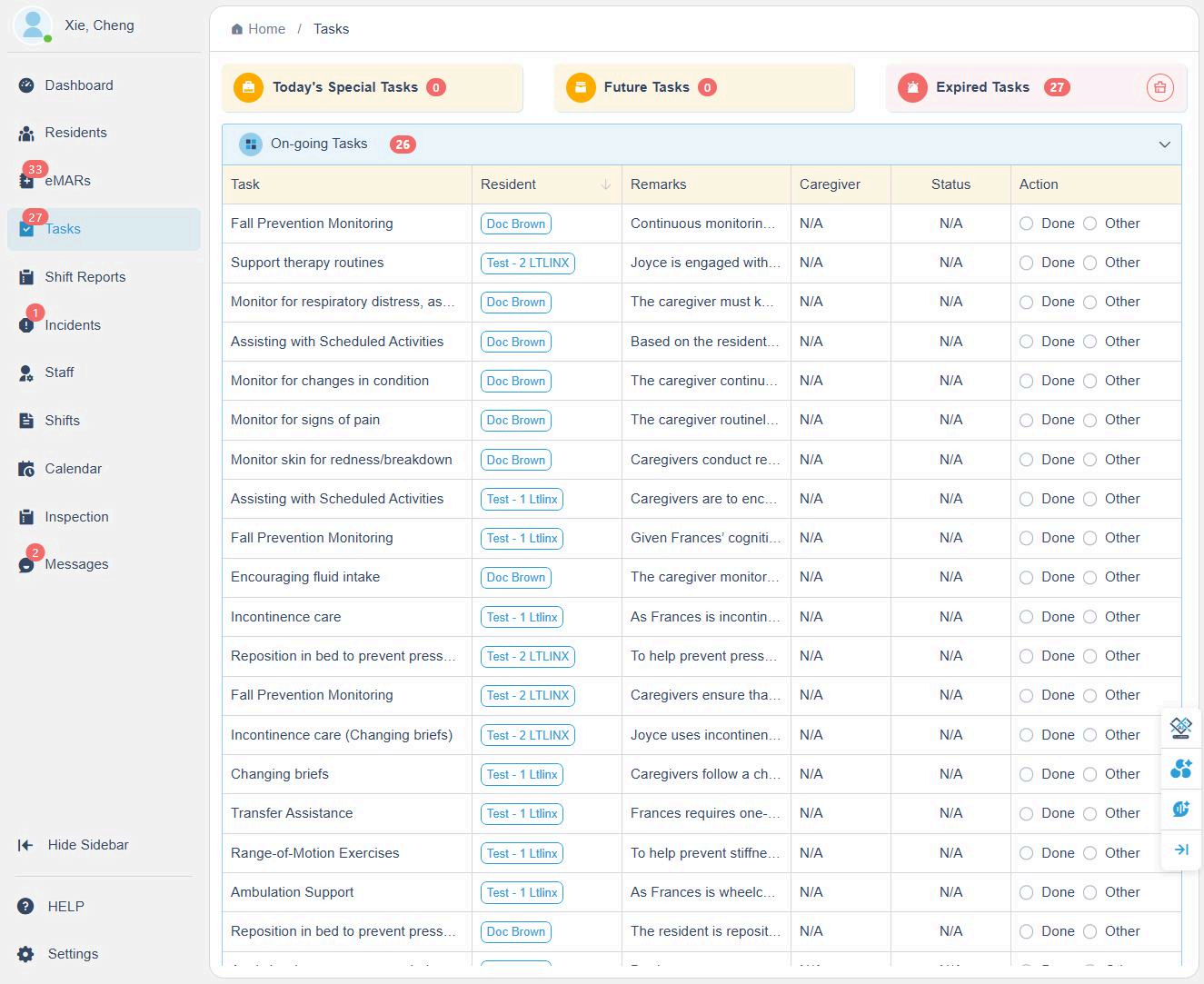The width and height of the screenshot is (1204, 984).
Task: Click the Incidents alert icon
Action: (26, 325)
